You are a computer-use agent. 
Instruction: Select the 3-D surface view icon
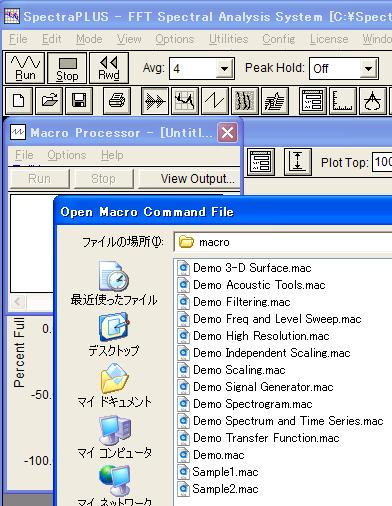coord(275,101)
